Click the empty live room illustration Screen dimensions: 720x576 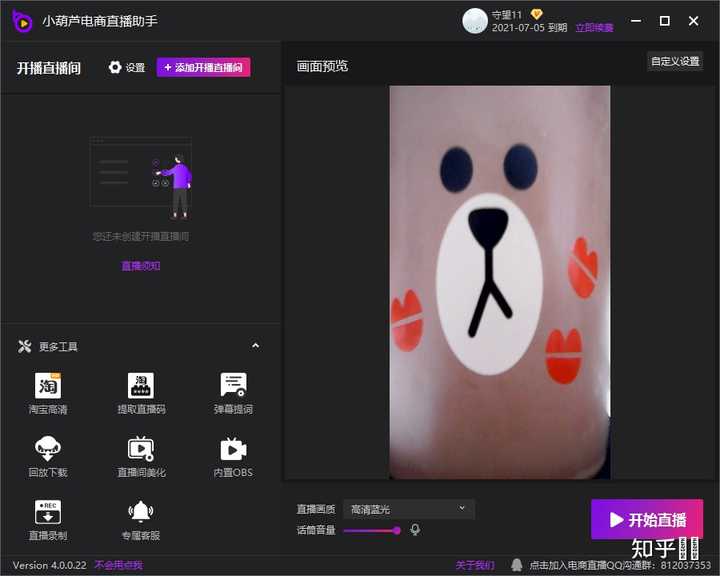point(141,178)
